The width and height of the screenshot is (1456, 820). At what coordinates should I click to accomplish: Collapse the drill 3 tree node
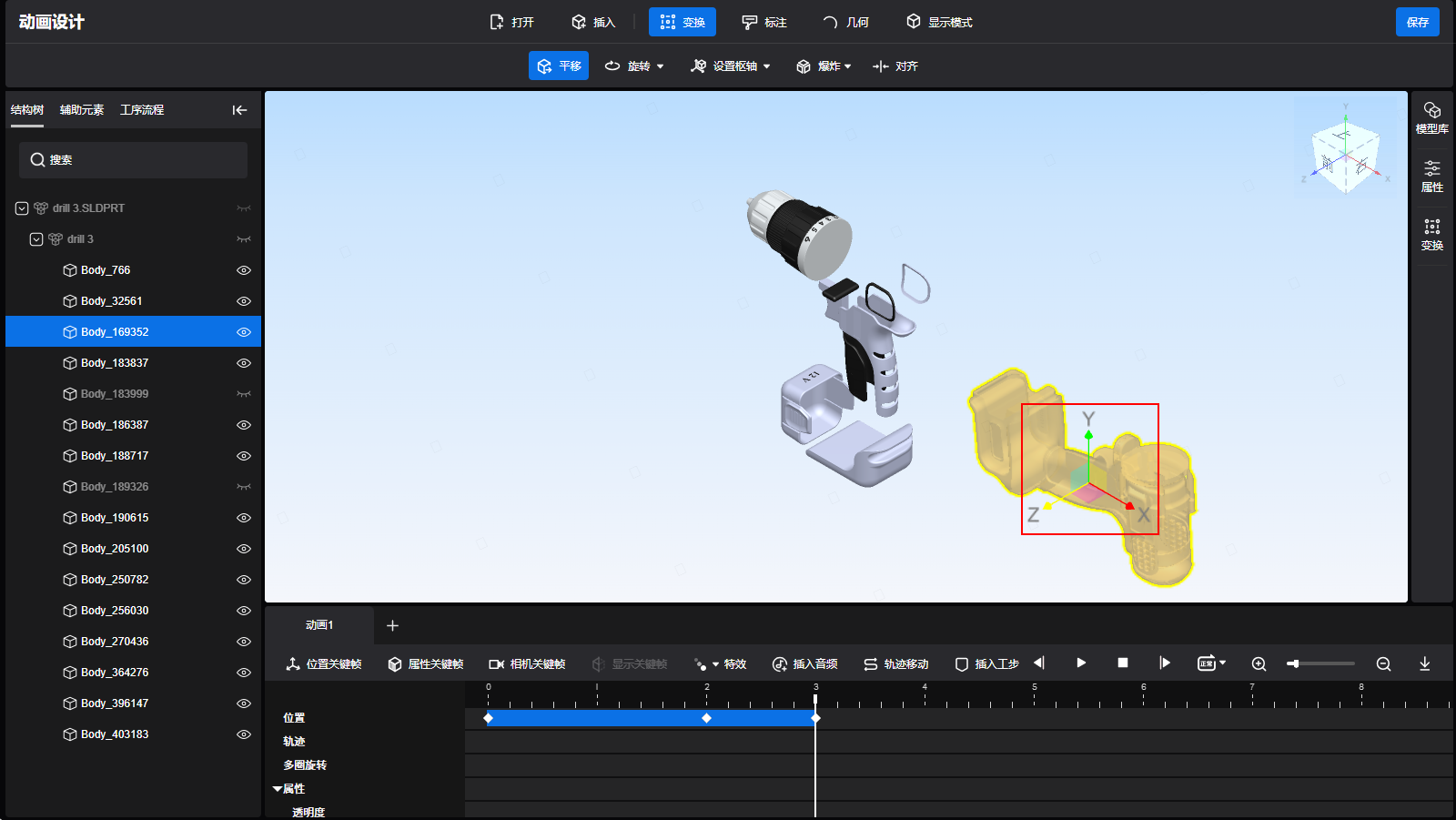(x=36, y=239)
